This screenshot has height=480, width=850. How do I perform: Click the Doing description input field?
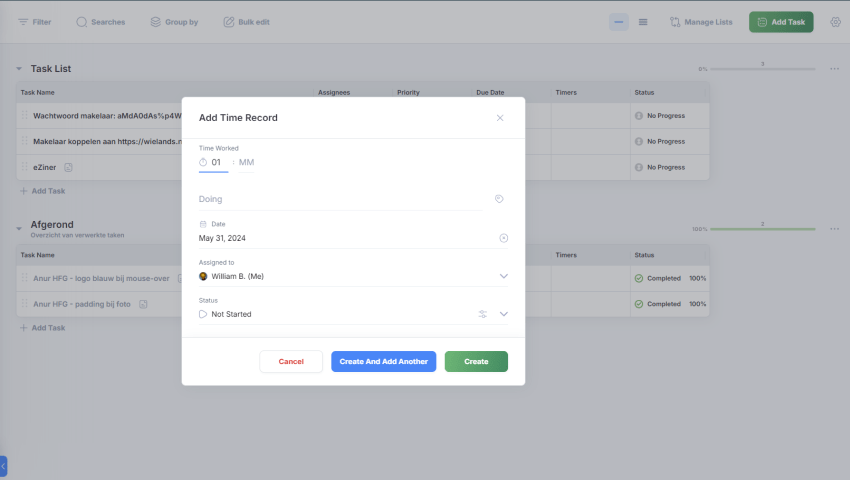[x=340, y=199]
